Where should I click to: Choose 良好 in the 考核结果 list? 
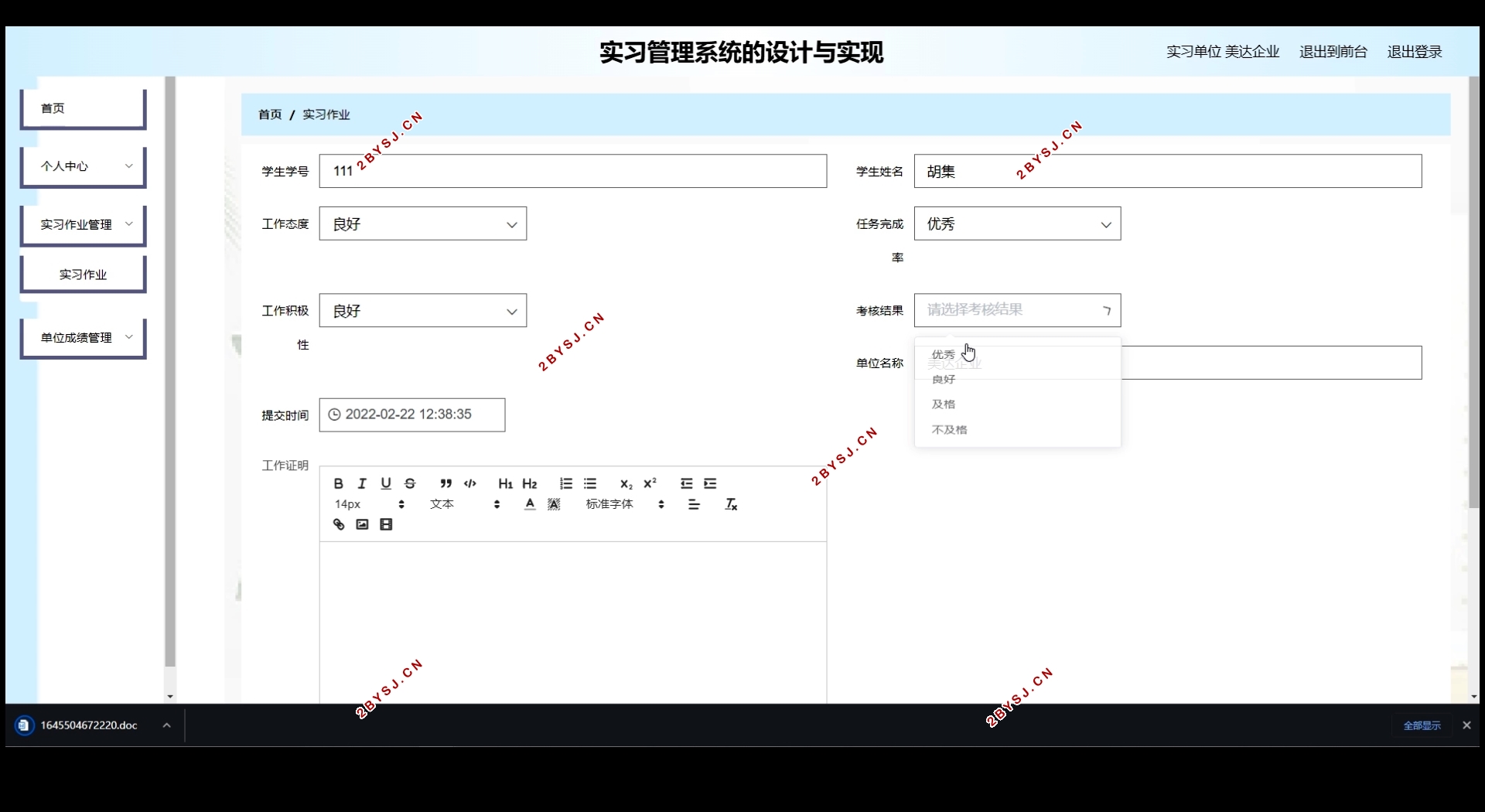click(x=1017, y=380)
